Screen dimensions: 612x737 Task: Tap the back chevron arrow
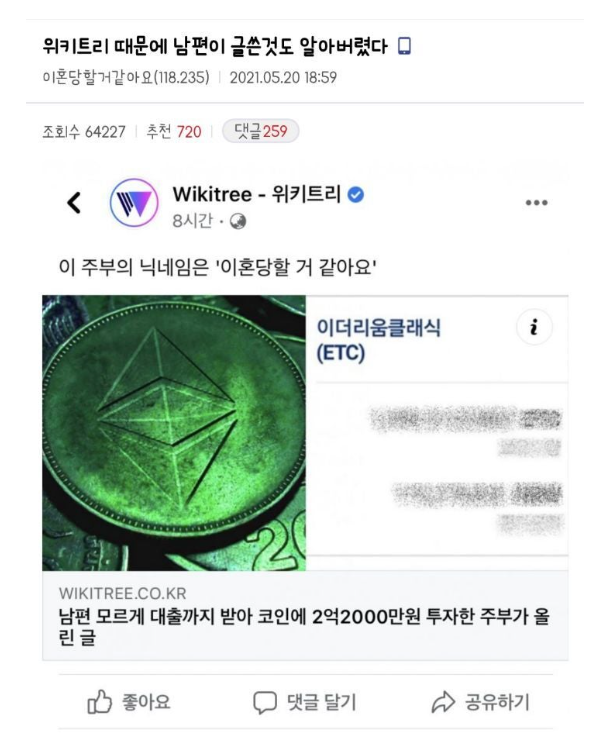point(74,203)
